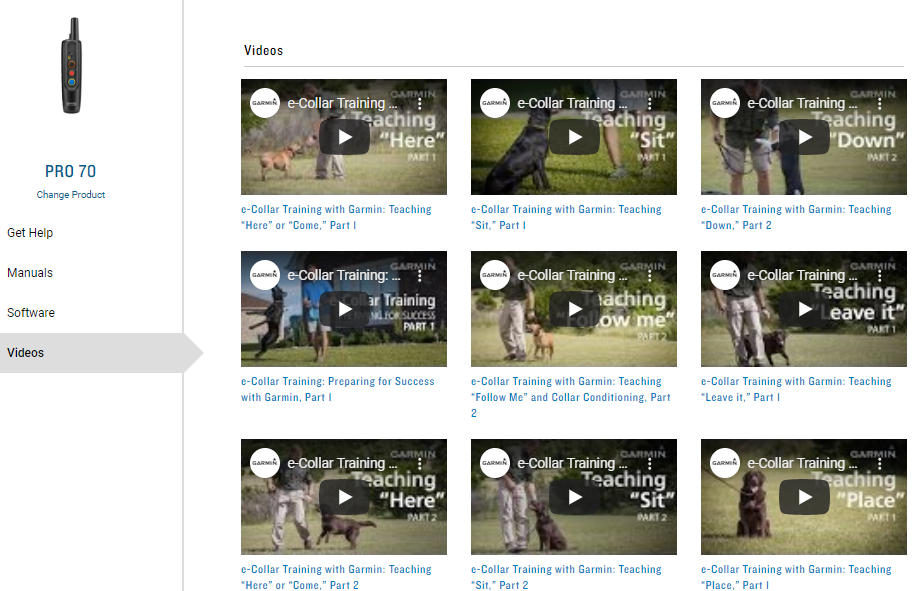Play the Preparing for Success Part 1 video
Screen dimensions: 916x591
344,309
